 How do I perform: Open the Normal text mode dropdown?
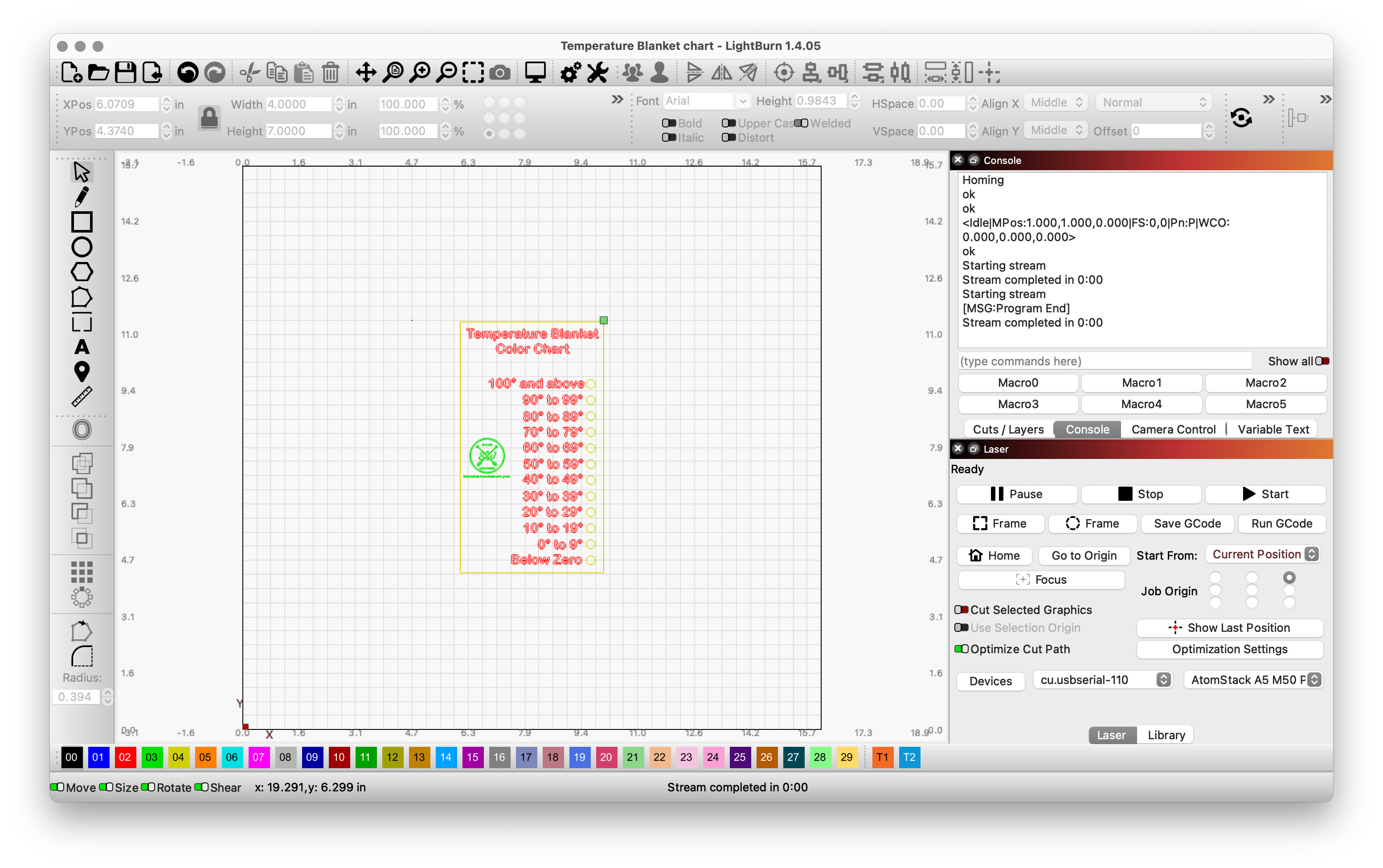coord(1154,102)
